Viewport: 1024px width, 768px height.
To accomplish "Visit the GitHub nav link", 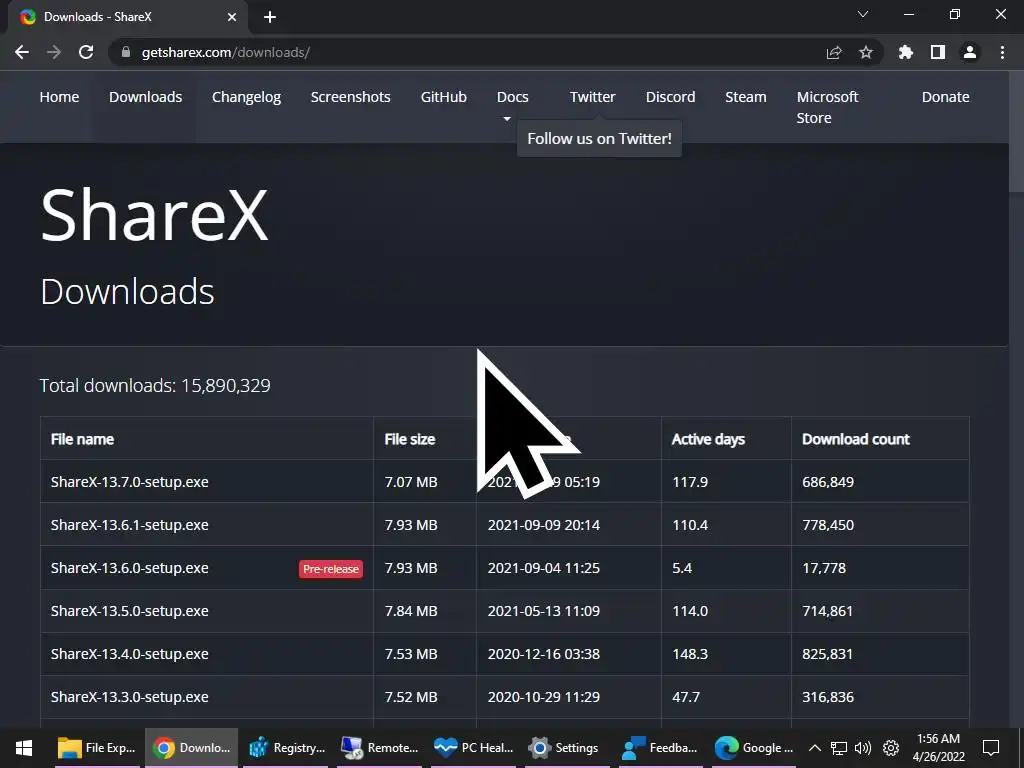I will coord(443,97).
